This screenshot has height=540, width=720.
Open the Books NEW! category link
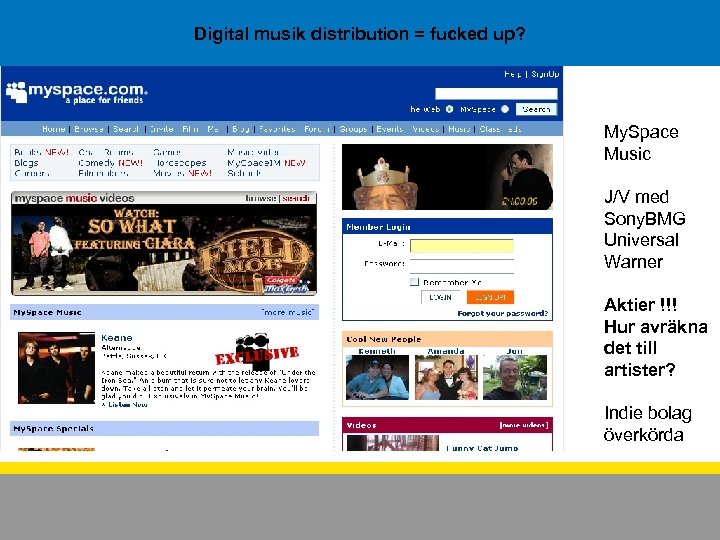(x=41, y=152)
